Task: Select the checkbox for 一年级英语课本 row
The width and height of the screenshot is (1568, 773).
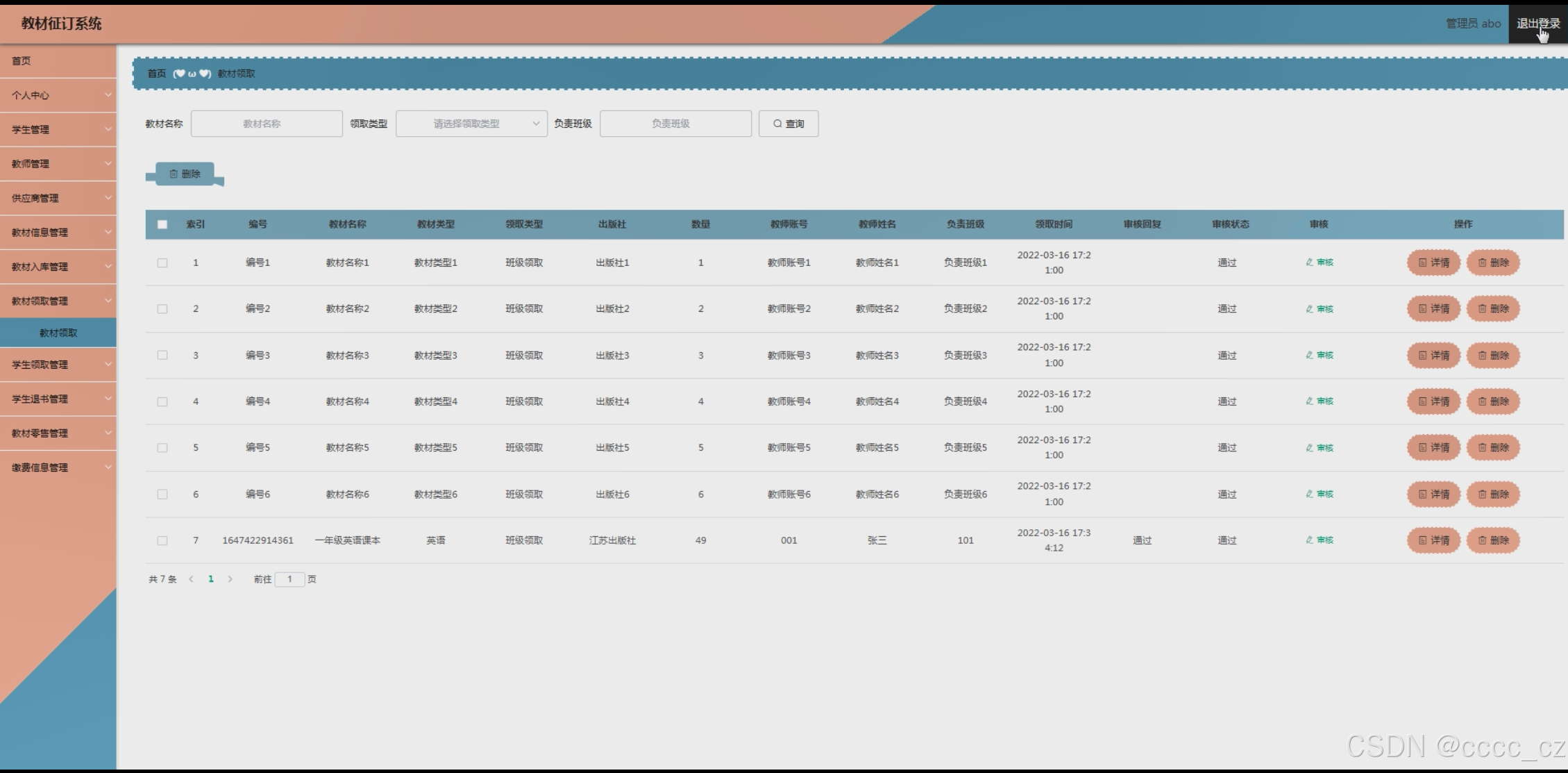Action: coord(162,540)
